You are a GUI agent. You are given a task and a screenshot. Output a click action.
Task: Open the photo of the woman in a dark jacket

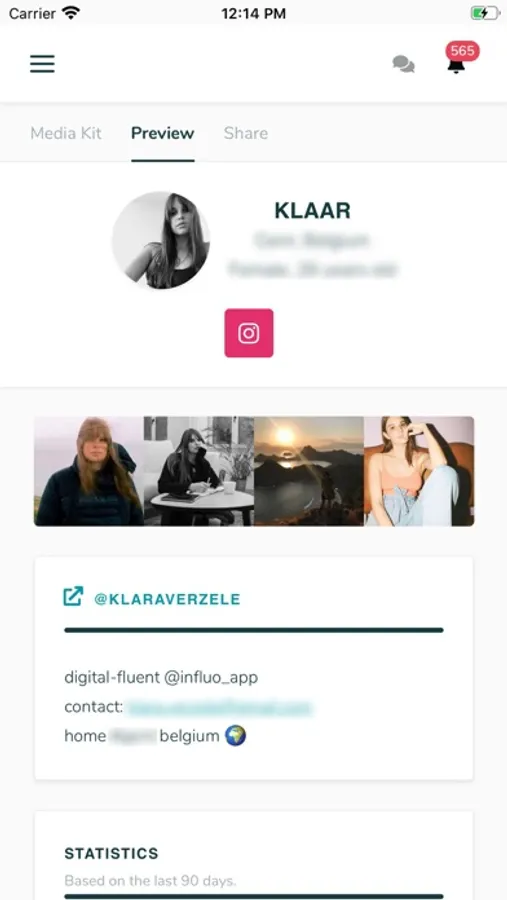click(89, 471)
